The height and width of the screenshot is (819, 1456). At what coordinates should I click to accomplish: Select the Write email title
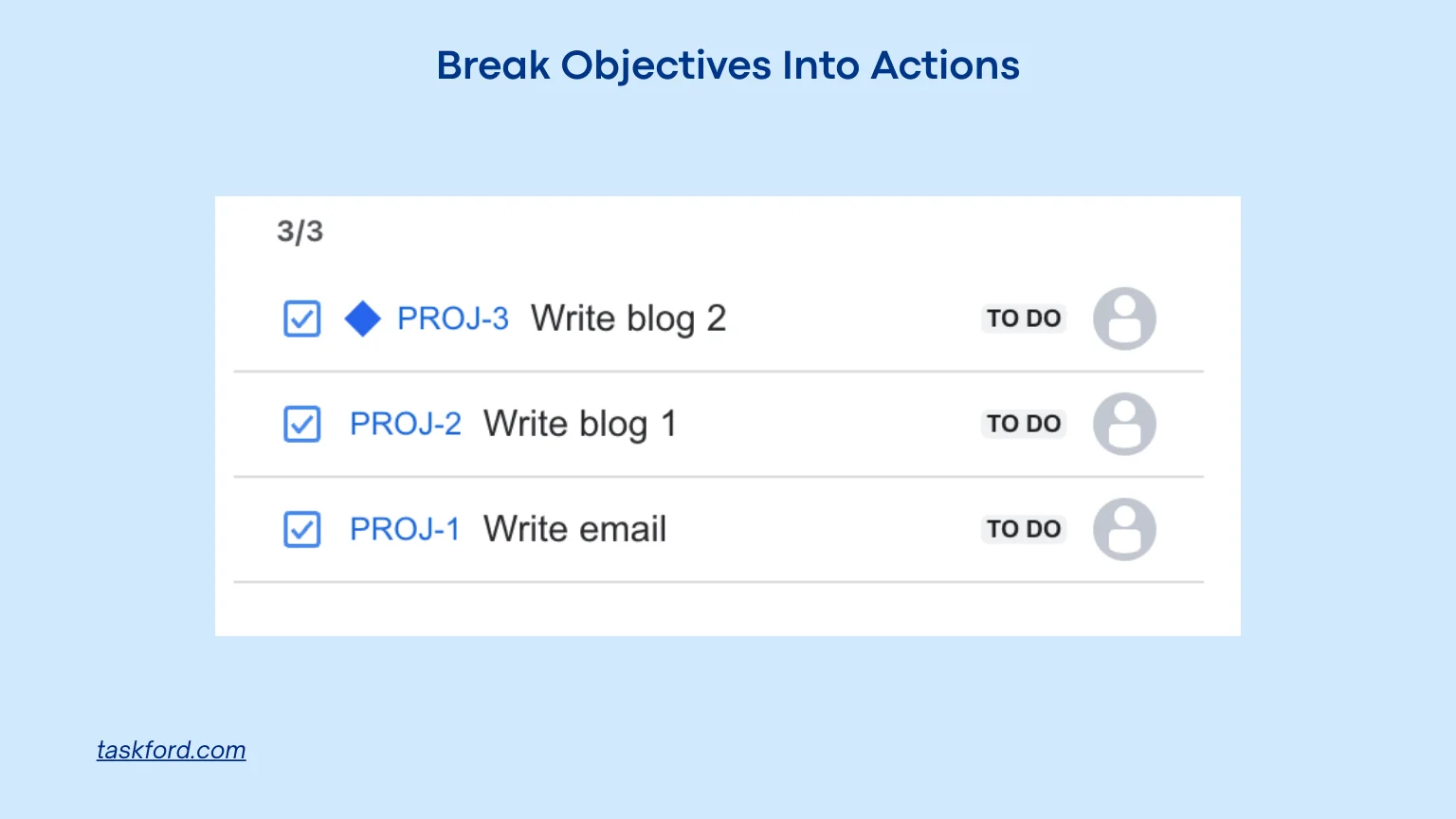[574, 529]
